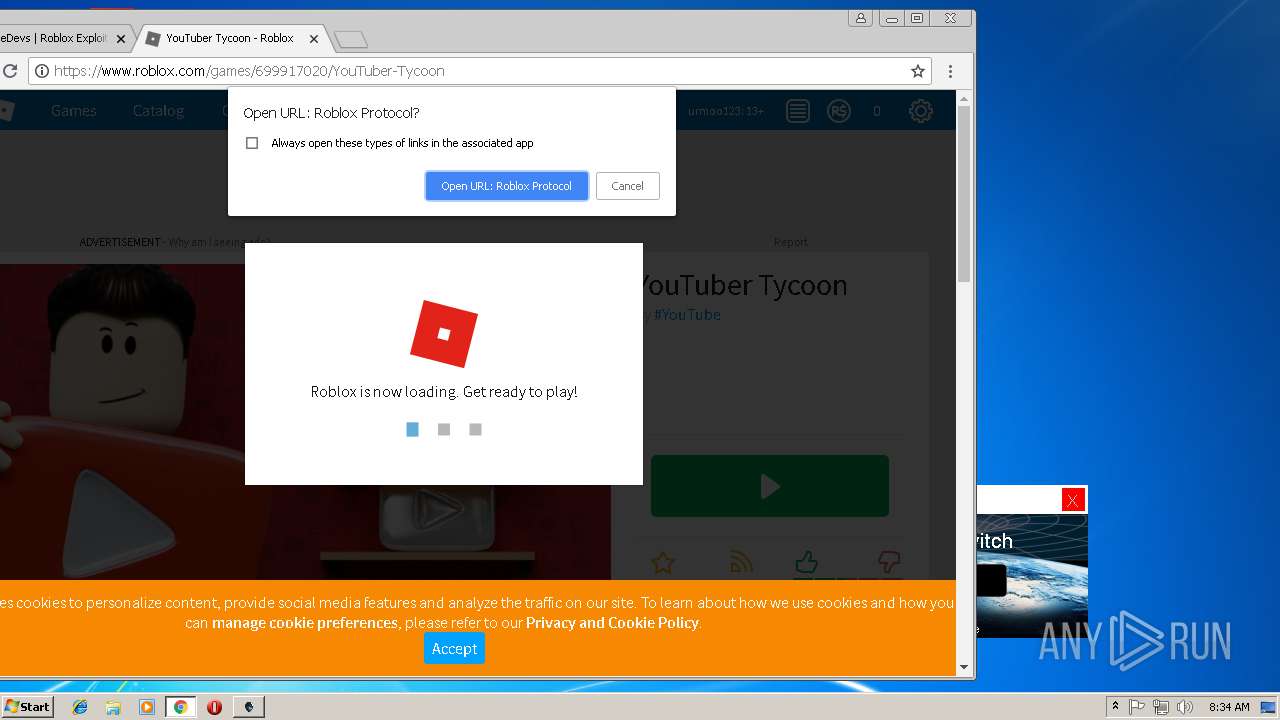Close the pop-up ad with red X
The width and height of the screenshot is (1280, 720).
(1073, 500)
